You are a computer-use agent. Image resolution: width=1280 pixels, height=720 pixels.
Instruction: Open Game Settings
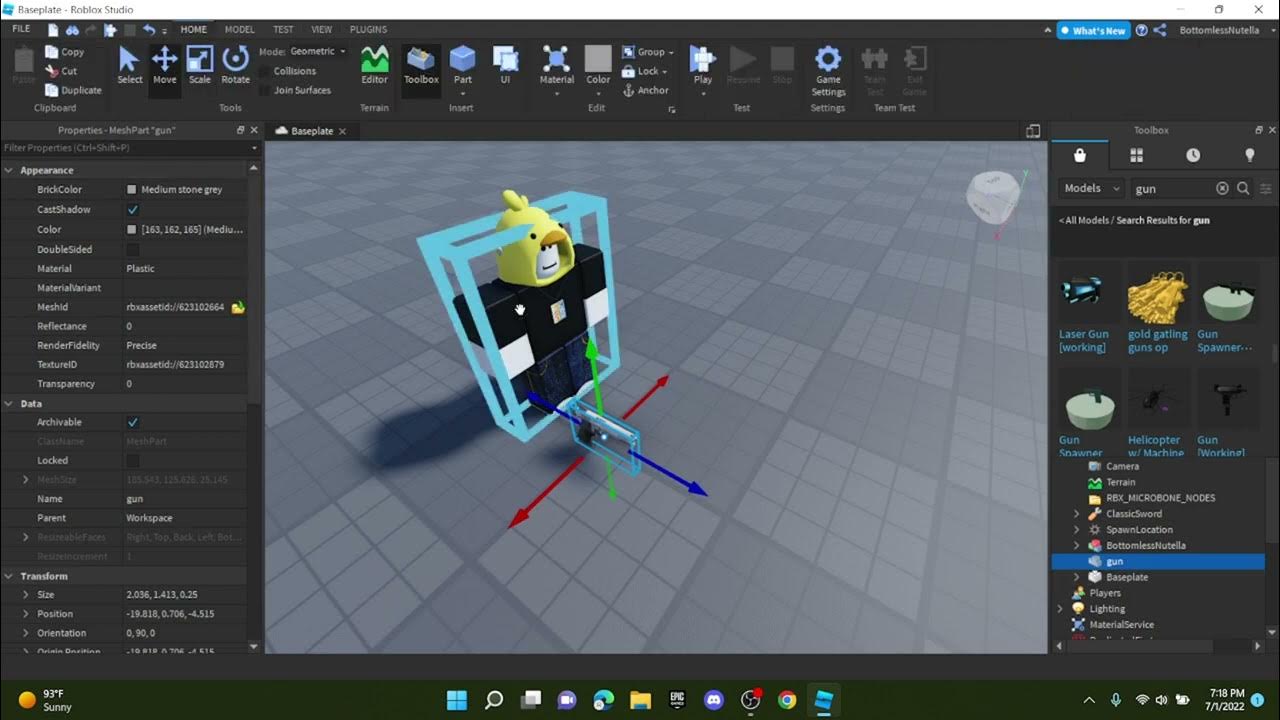pyautogui.click(x=828, y=70)
